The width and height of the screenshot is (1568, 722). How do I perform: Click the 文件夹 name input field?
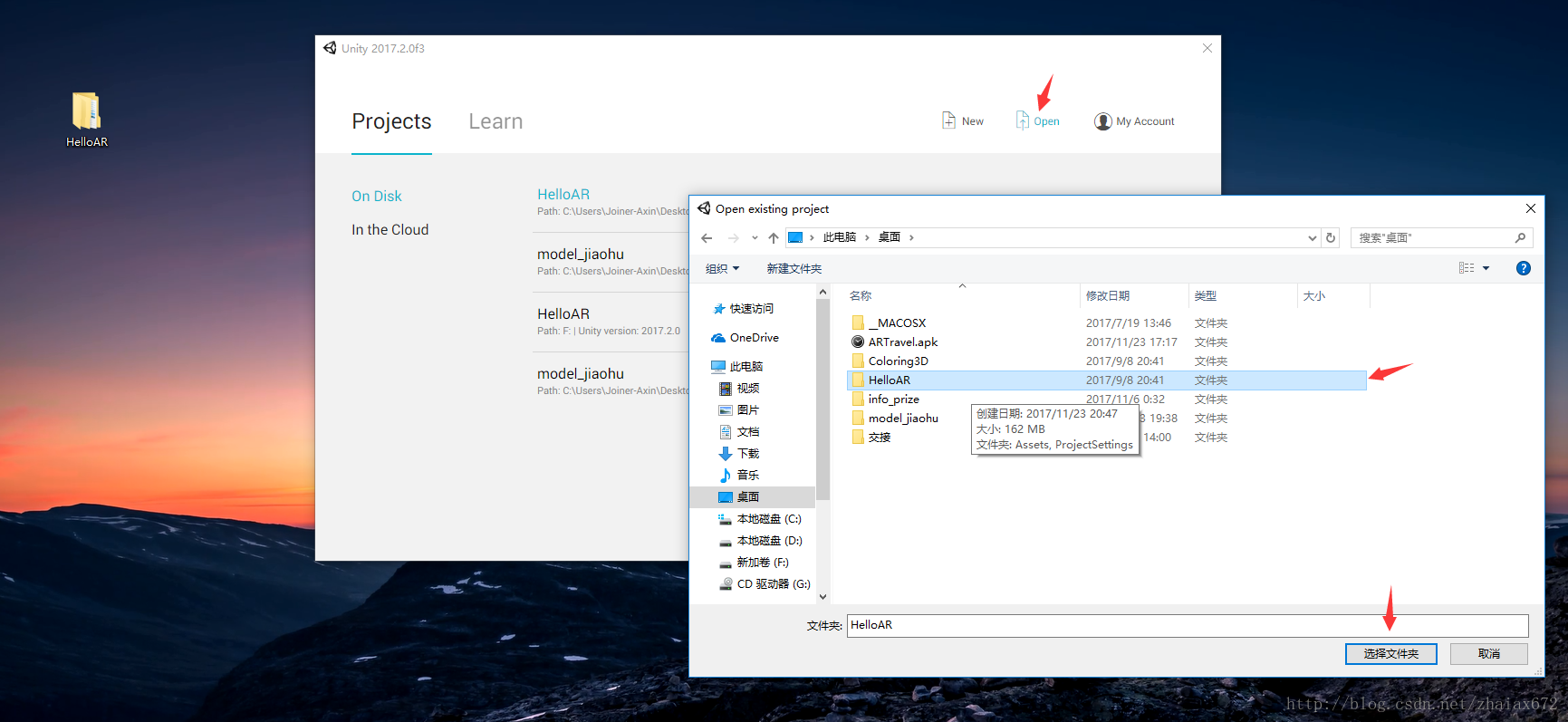[1188, 626]
